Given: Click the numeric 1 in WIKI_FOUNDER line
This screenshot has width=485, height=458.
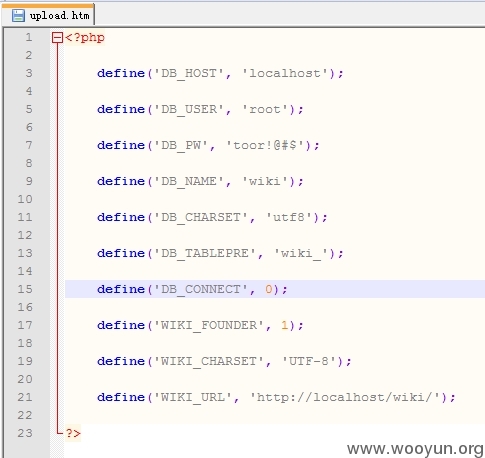Looking at the screenshot, I should point(284,325).
